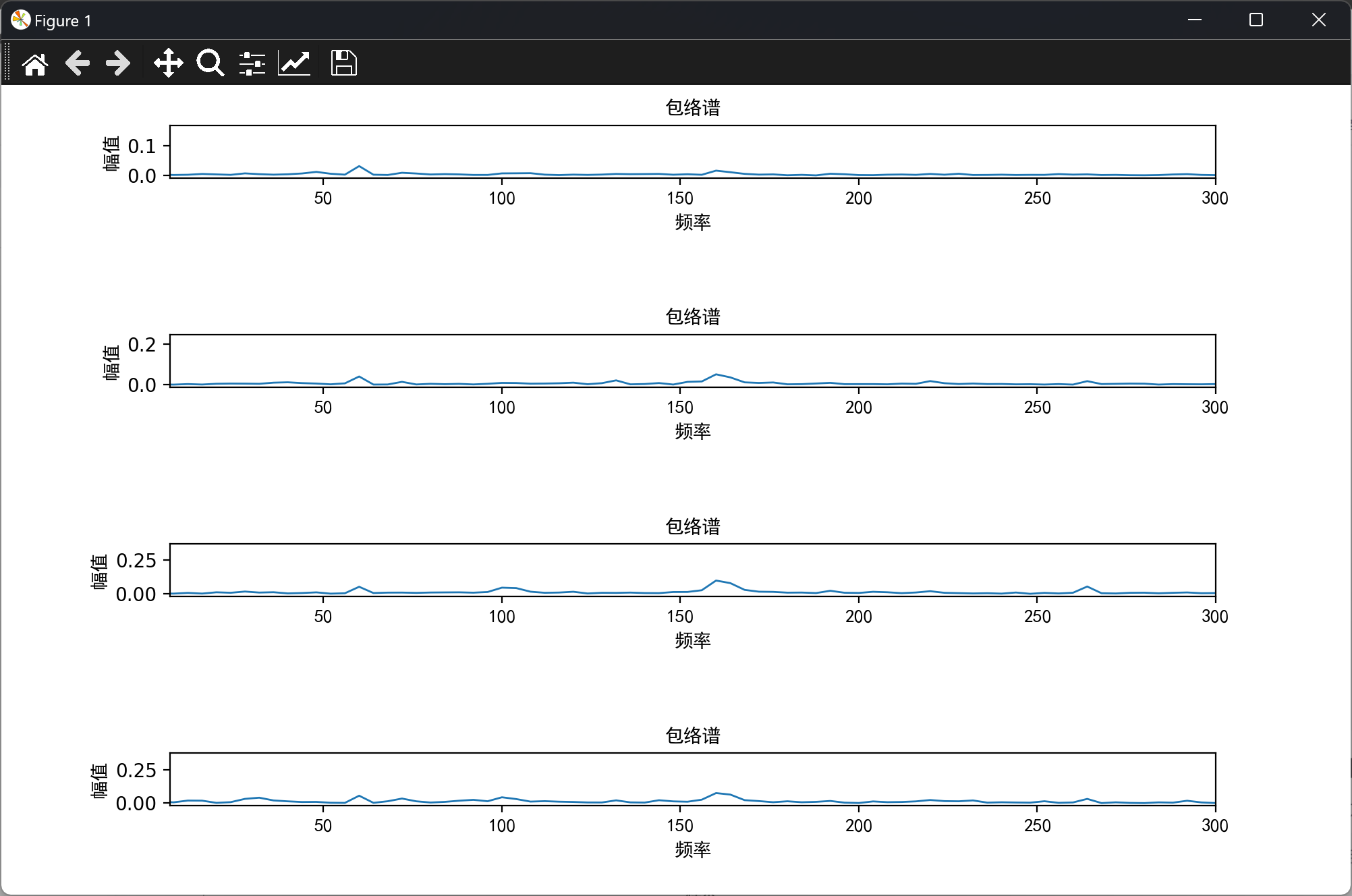The image size is (1352, 896).
Task: Click the matplotlib logo in title bar
Action: point(20,20)
